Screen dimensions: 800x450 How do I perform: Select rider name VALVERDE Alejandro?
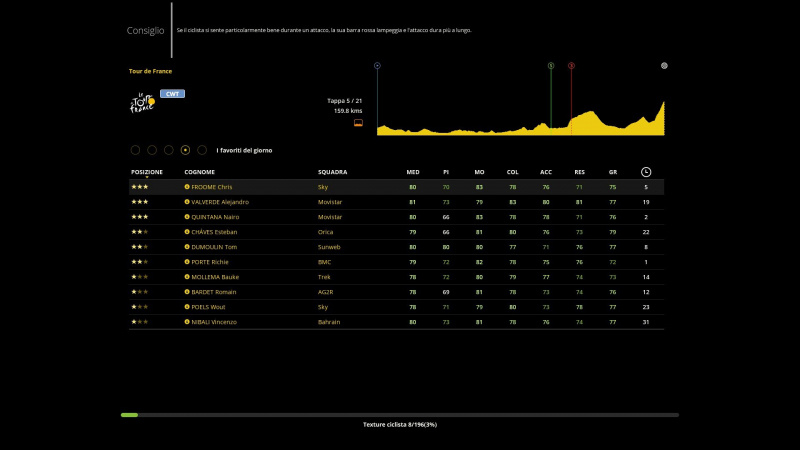(x=220, y=202)
